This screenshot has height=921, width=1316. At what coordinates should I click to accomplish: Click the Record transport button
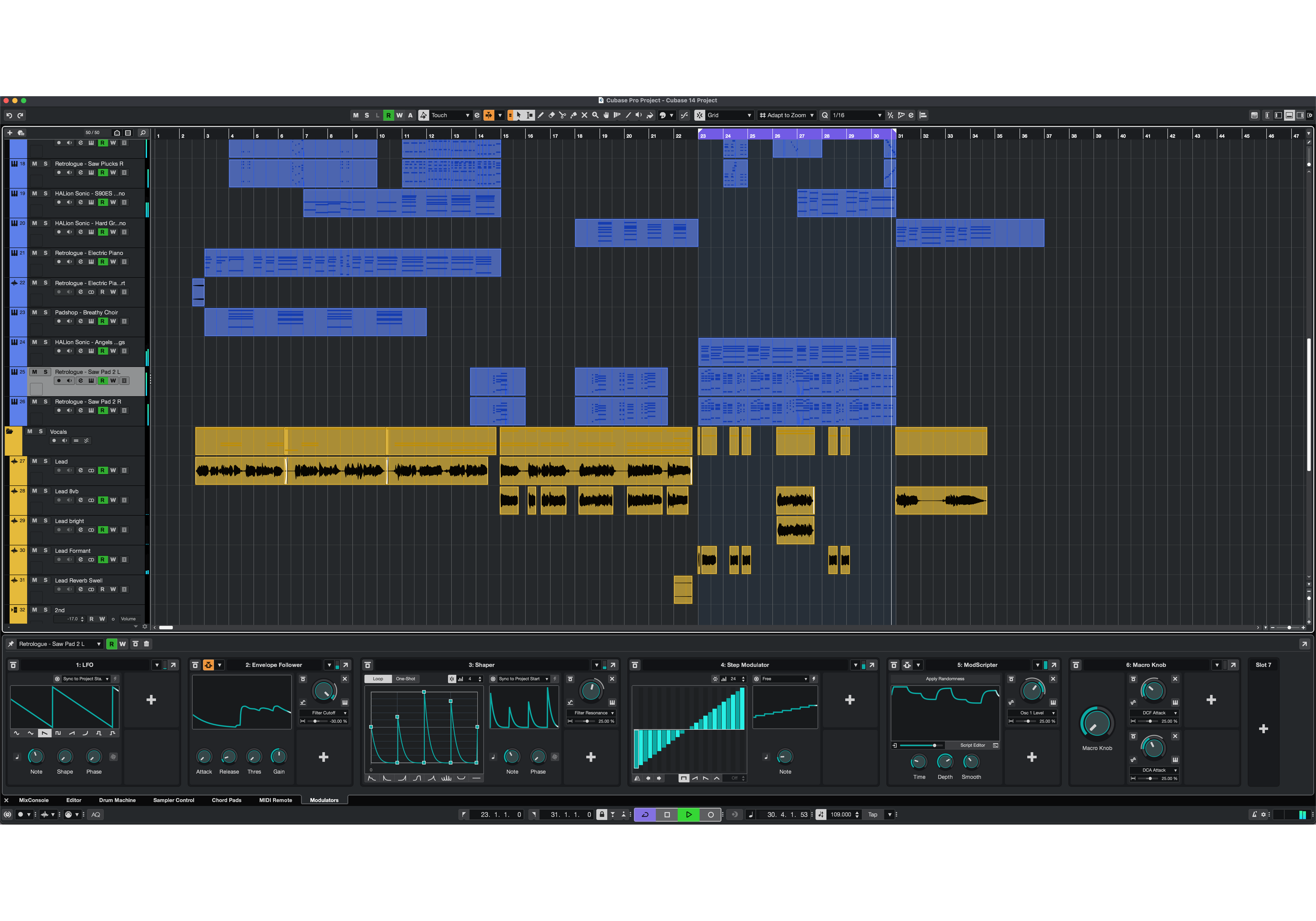tap(711, 815)
